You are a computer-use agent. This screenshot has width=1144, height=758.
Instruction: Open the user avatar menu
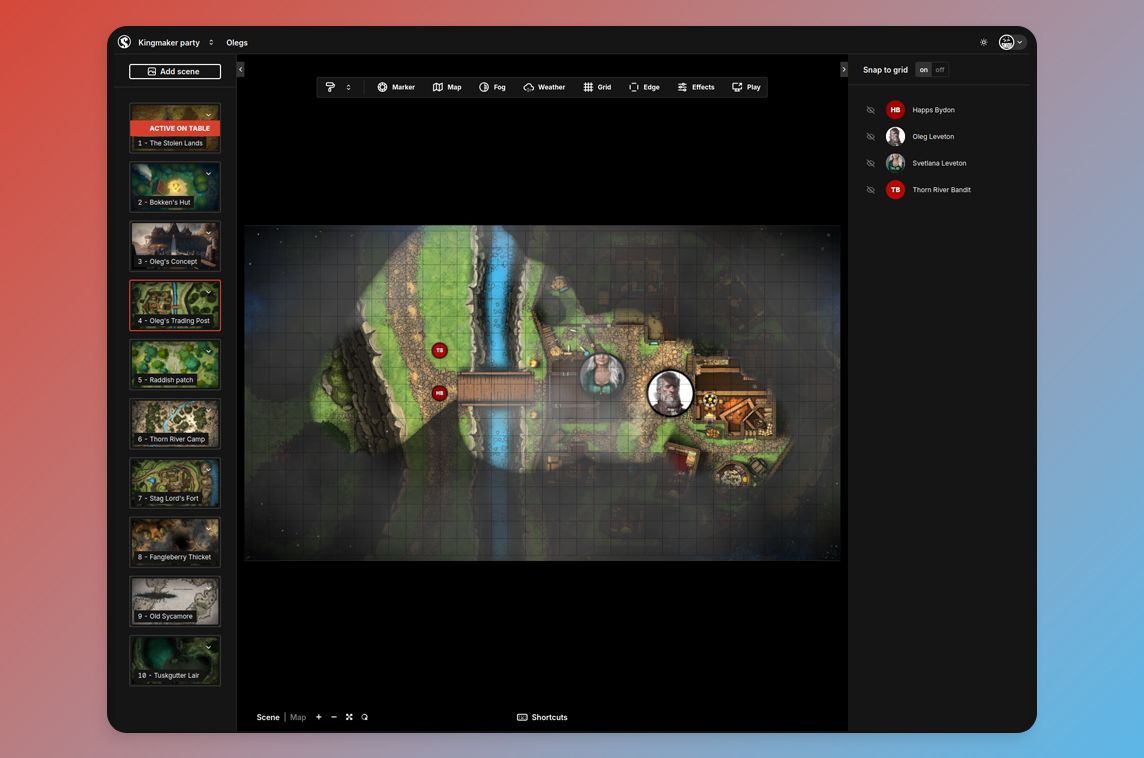(x=1011, y=42)
